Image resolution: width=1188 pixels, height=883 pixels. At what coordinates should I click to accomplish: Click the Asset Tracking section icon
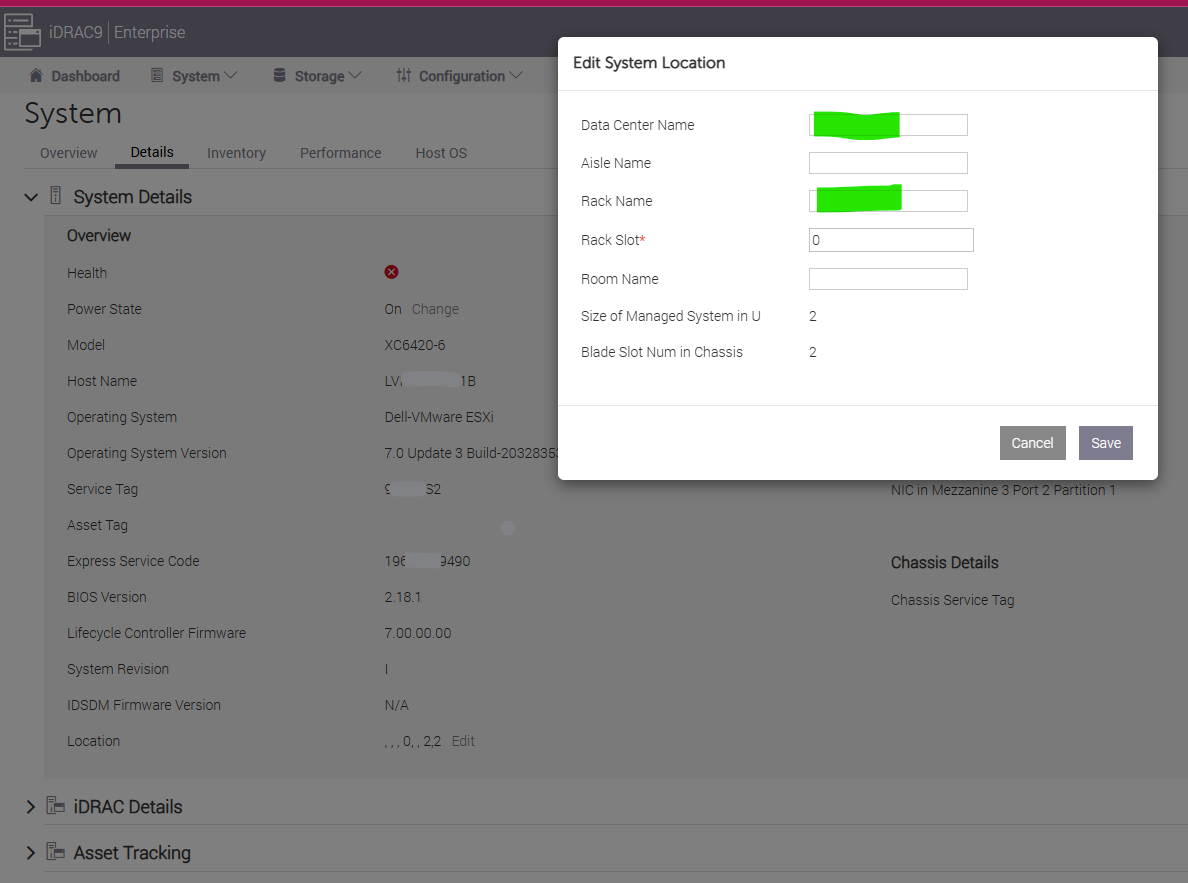pos(55,851)
